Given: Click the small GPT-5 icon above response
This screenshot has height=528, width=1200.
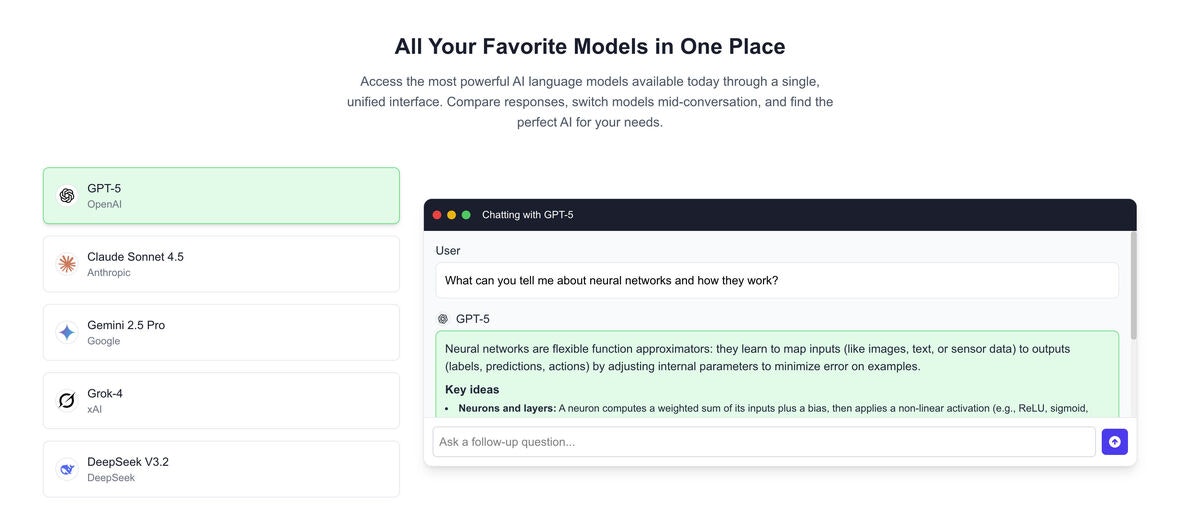Looking at the screenshot, I should [x=443, y=319].
